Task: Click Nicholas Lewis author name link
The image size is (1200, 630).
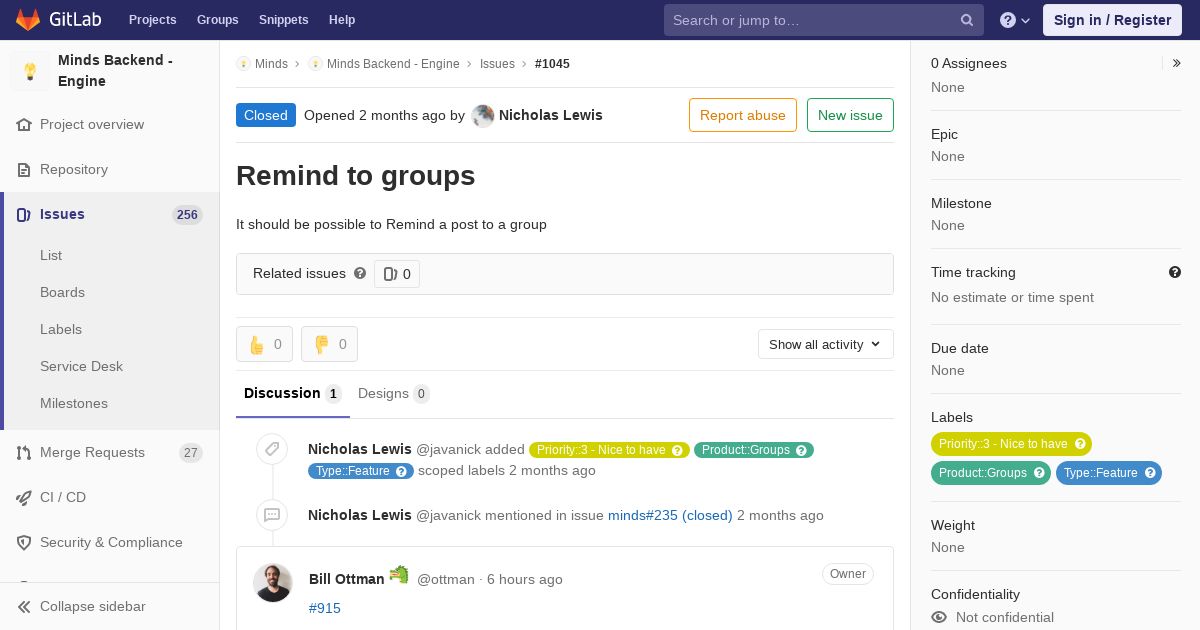Action: (x=551, y=115)
